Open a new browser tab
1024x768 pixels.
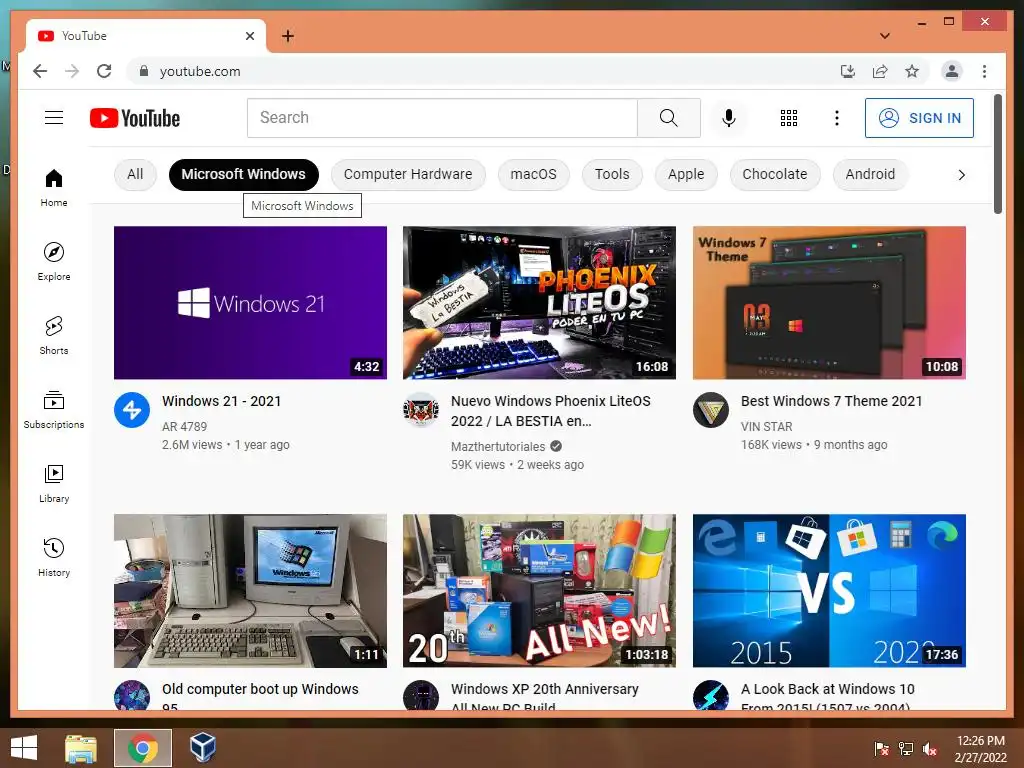tap(287, 36)
